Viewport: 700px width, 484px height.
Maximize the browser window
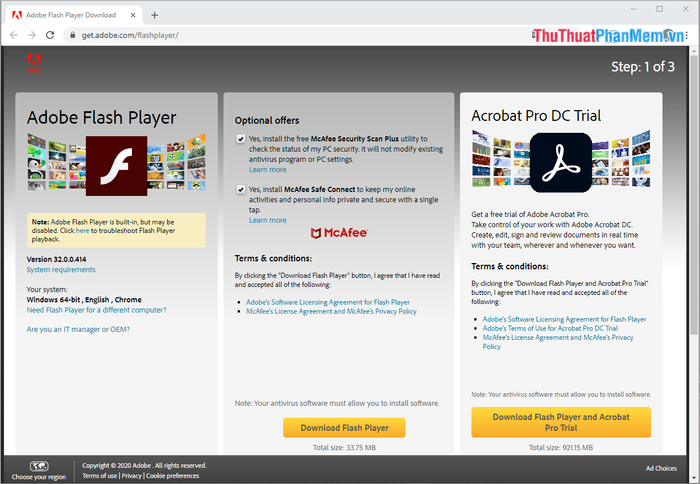[x=659, y=9]
